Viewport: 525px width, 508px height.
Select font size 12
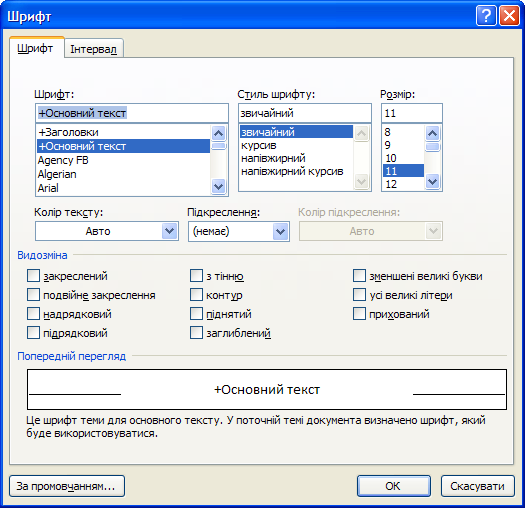[x=403, y=184]
